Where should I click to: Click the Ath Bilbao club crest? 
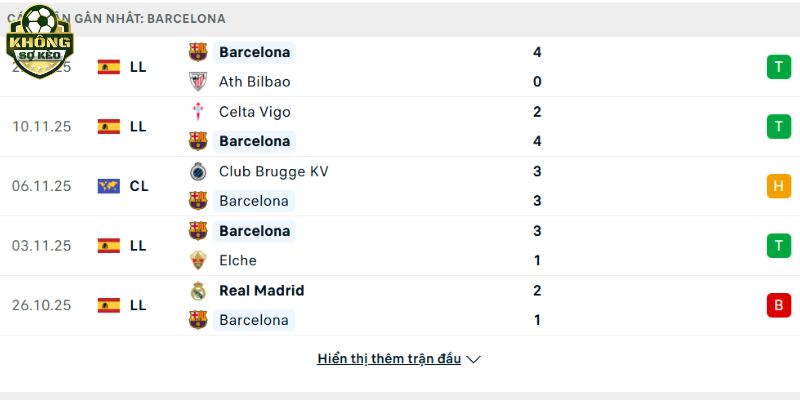pos(198,82)
